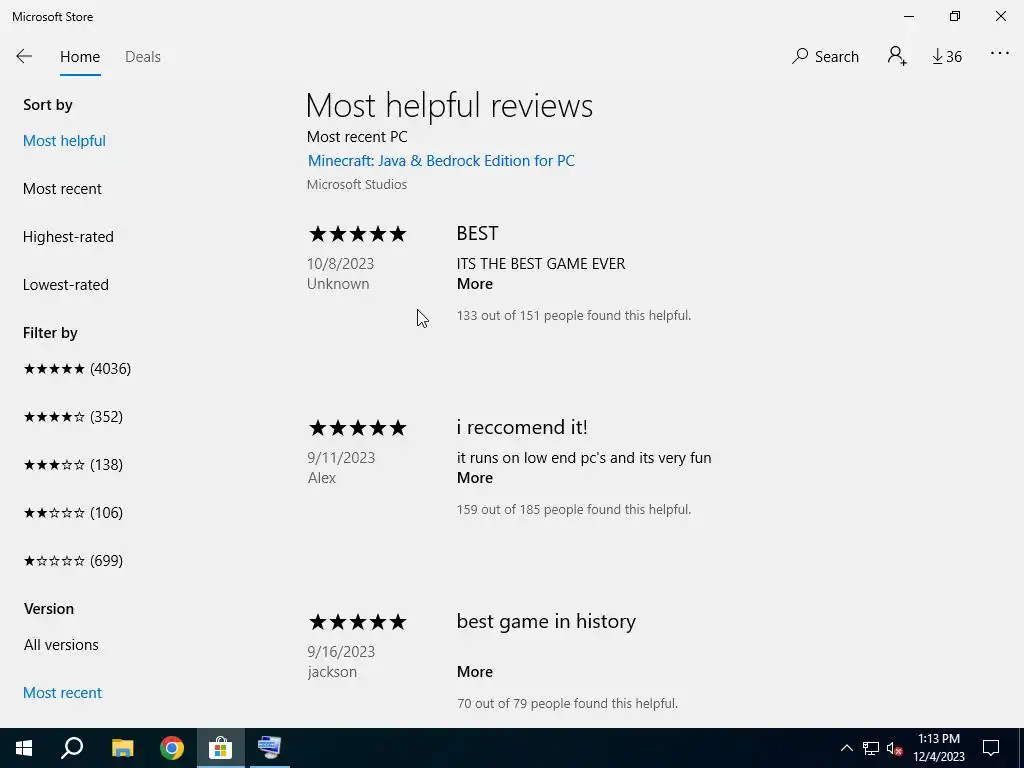Click the star rating of the BEST review
1024x768 pixels.
click(x=357, y=234)
